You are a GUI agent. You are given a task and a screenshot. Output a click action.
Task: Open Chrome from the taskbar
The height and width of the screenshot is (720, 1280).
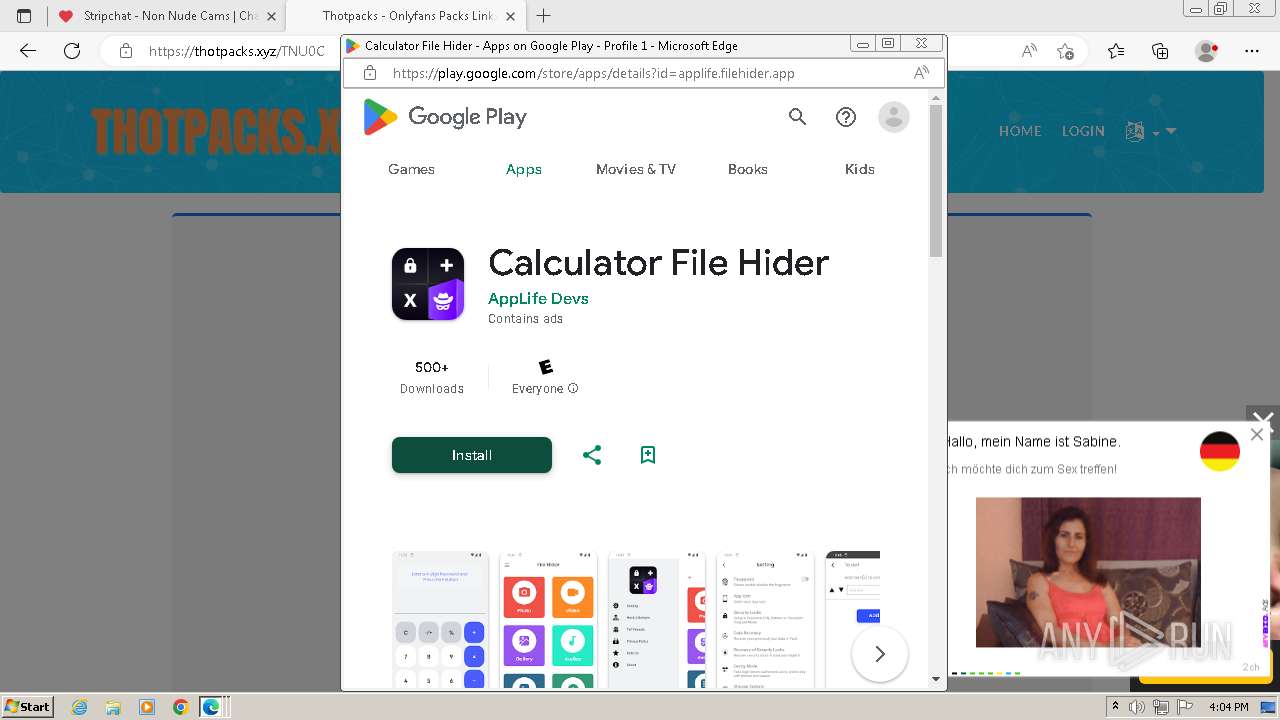click(x=180, y=707)
